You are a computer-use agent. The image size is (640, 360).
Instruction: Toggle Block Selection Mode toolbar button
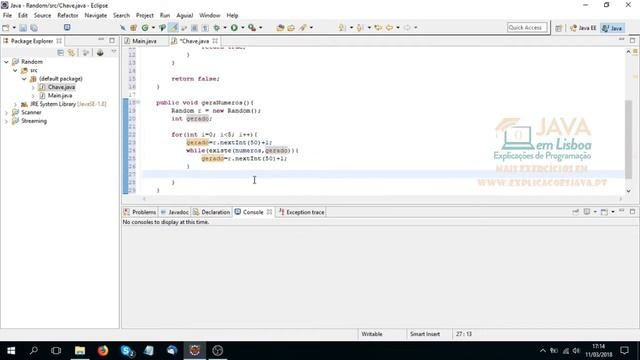(194, 28)
